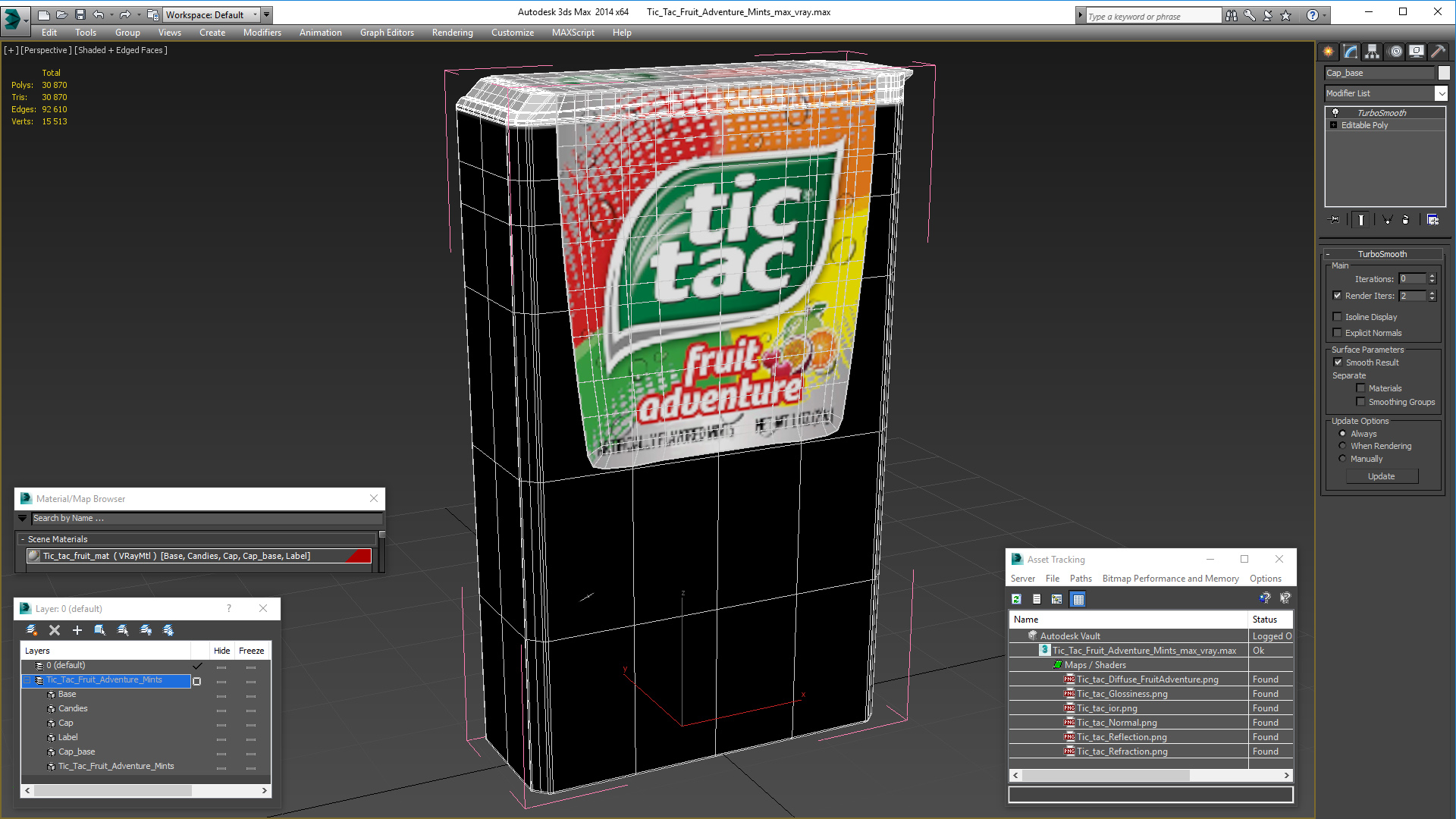
Task: Table view icon in Asset Tracking toolbar
Action: coord(1078,599)
